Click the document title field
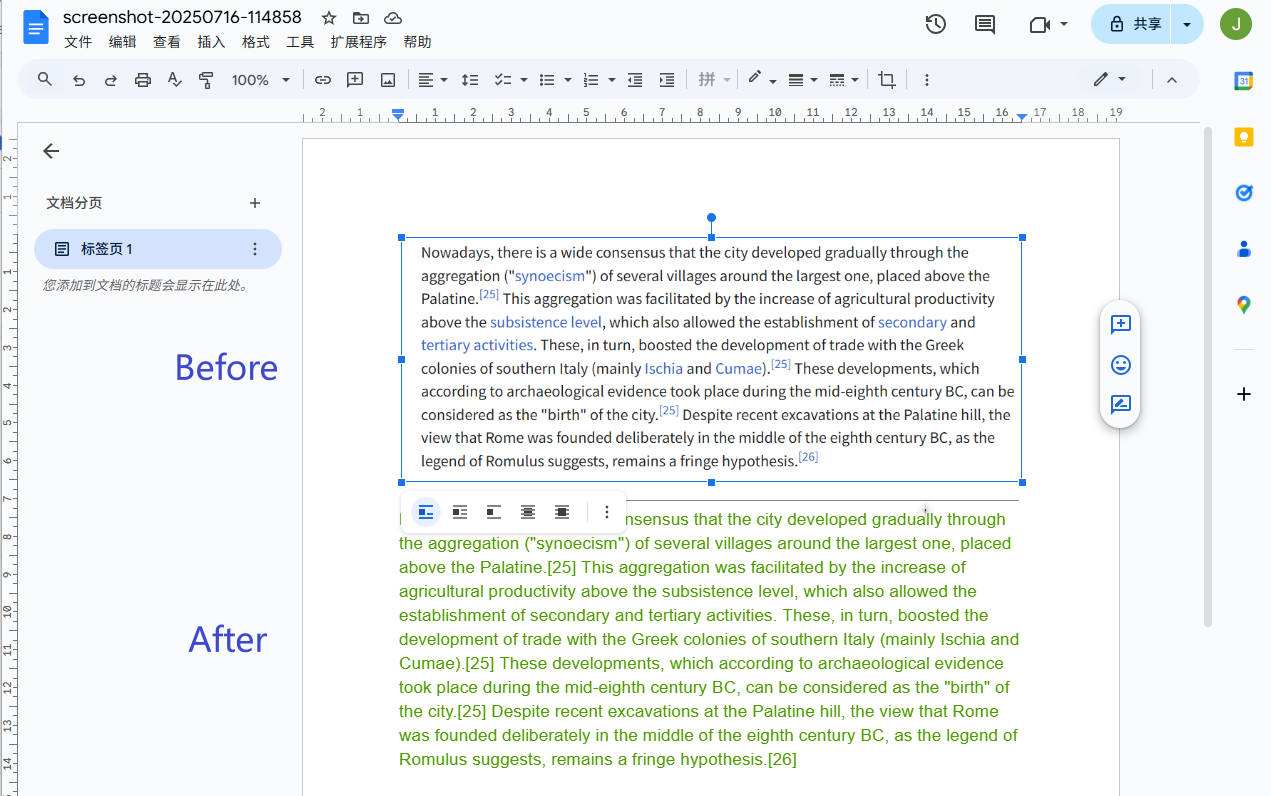Image resolution: width=1271 pixels, height=796 pixels. click(x=183, y=17)
